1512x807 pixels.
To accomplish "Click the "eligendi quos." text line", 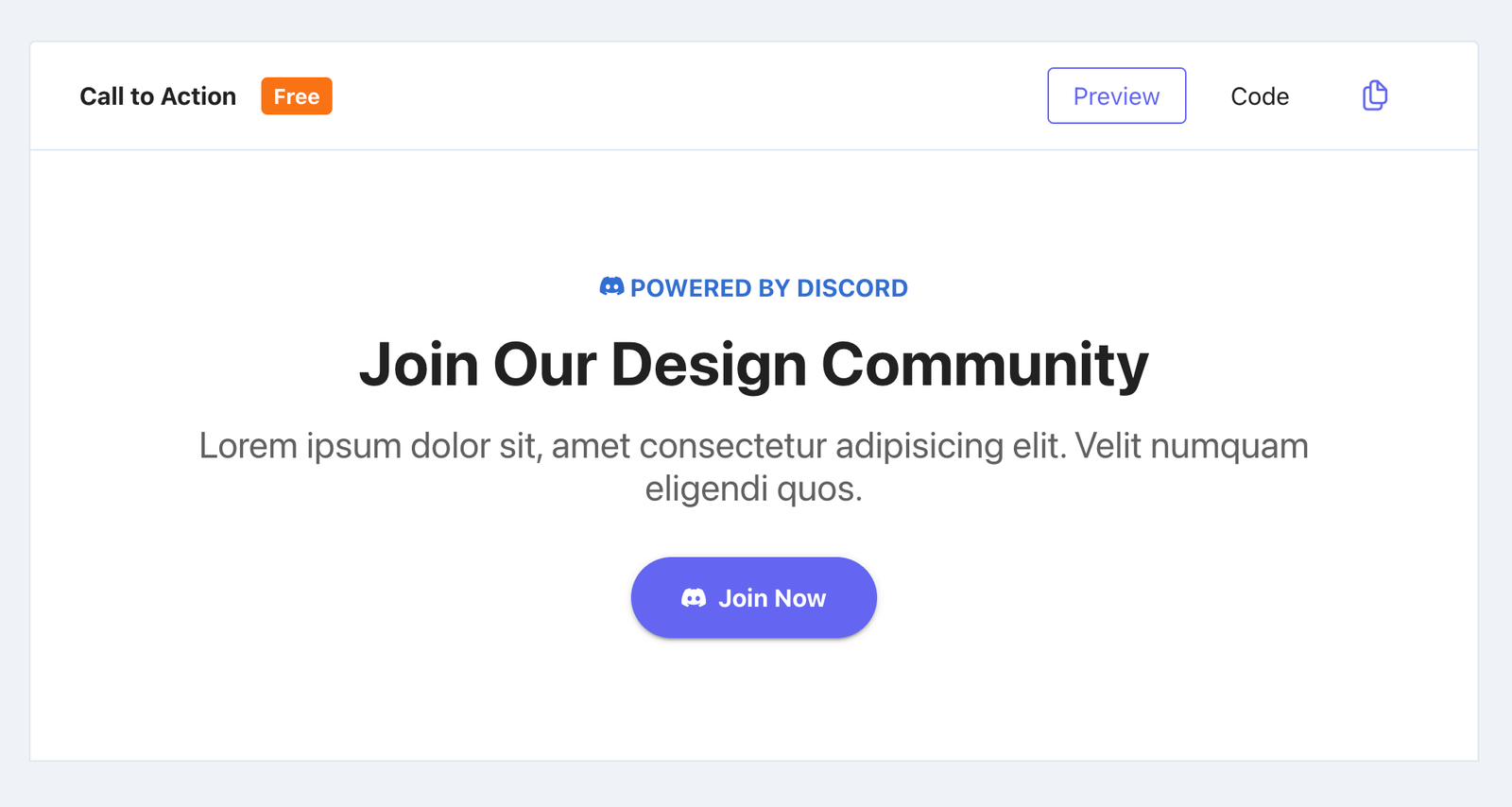I will (x=754, y=489).
